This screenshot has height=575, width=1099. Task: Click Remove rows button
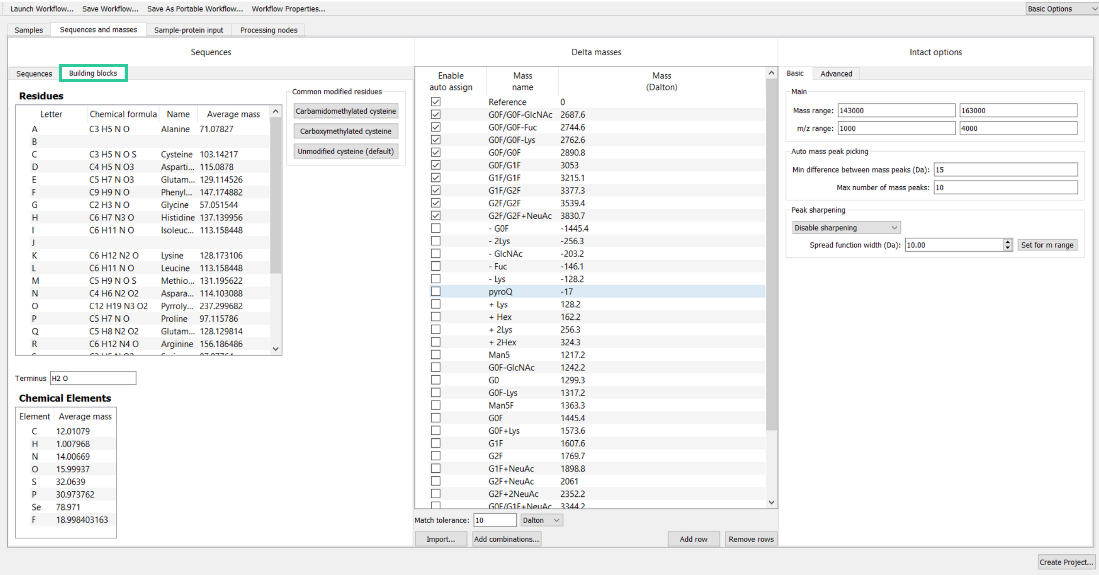pos(751,539)
